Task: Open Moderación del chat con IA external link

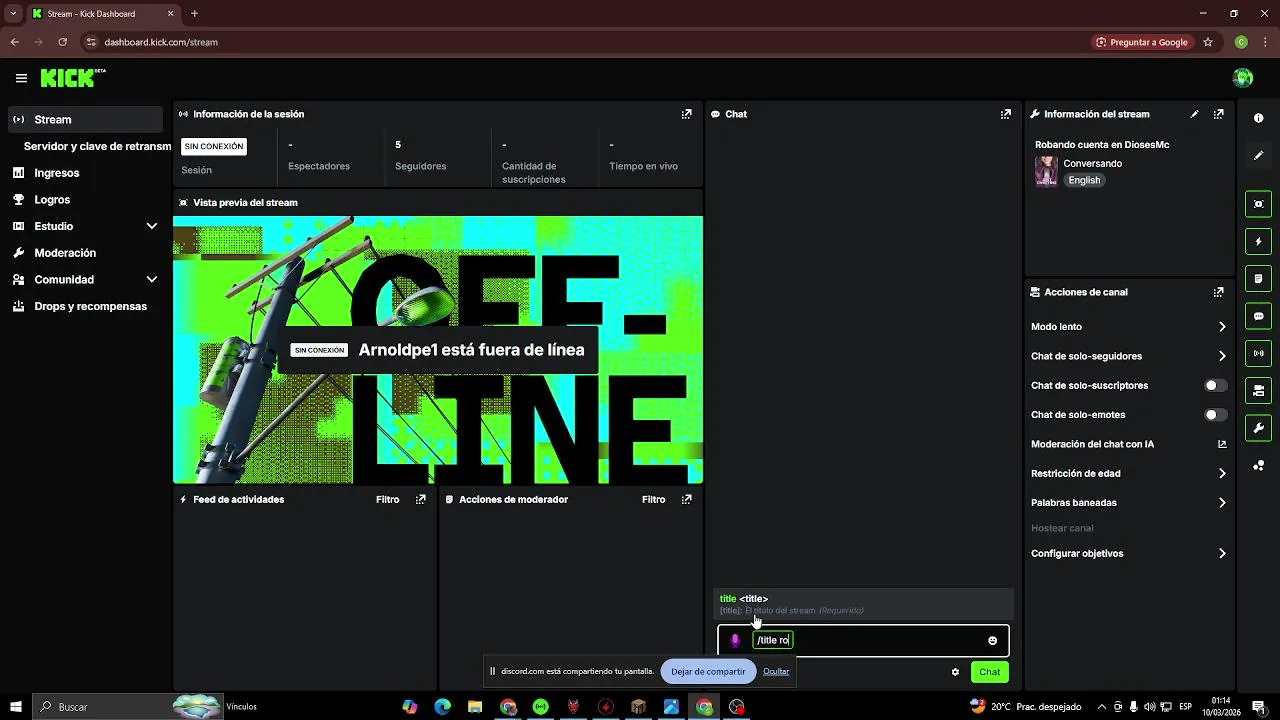Action: click(1222, 444)
